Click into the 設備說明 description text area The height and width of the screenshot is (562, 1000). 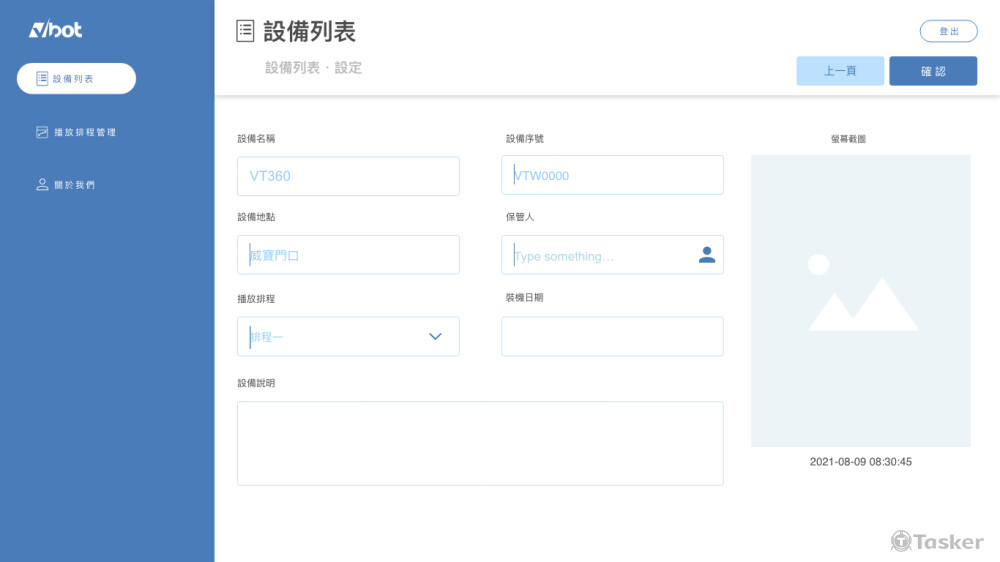(480, 443)
